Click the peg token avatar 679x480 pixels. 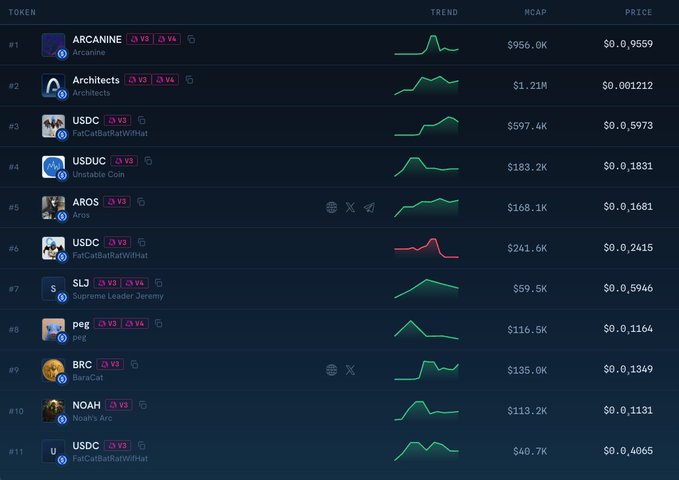tap(53, 329)
